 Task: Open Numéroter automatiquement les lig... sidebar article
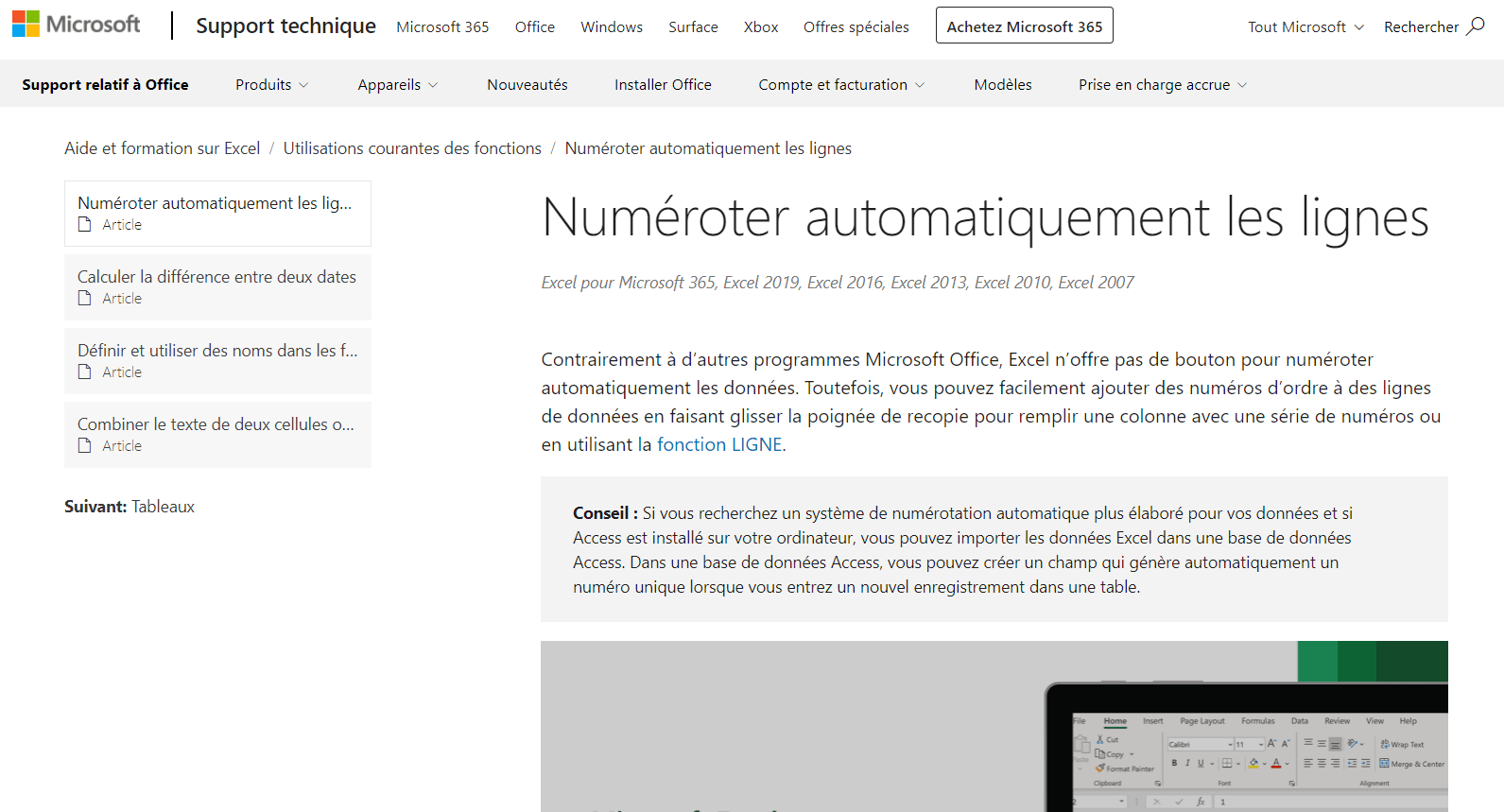[x=217, y=214]
